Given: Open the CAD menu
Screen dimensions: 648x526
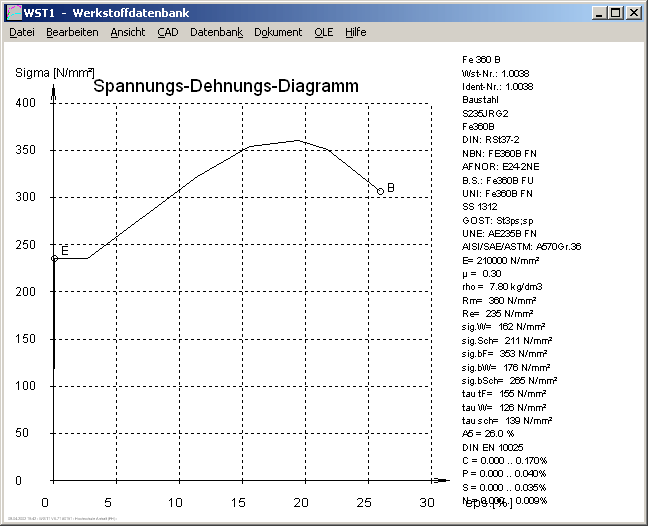Looking at the screenshot, I should click(x=167, y=32).
